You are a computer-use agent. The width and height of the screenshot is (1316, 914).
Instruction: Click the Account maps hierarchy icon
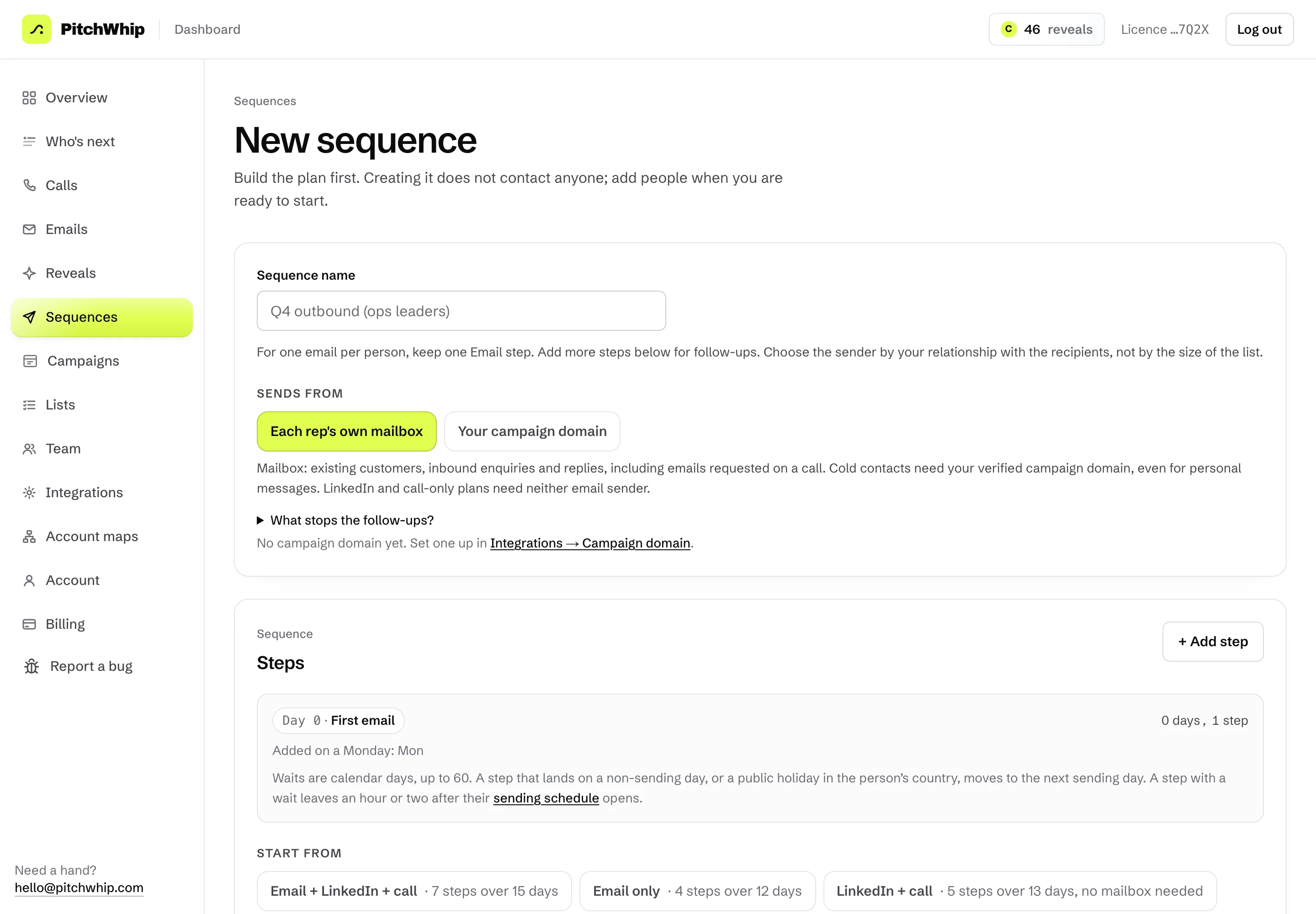pos(29,537)
